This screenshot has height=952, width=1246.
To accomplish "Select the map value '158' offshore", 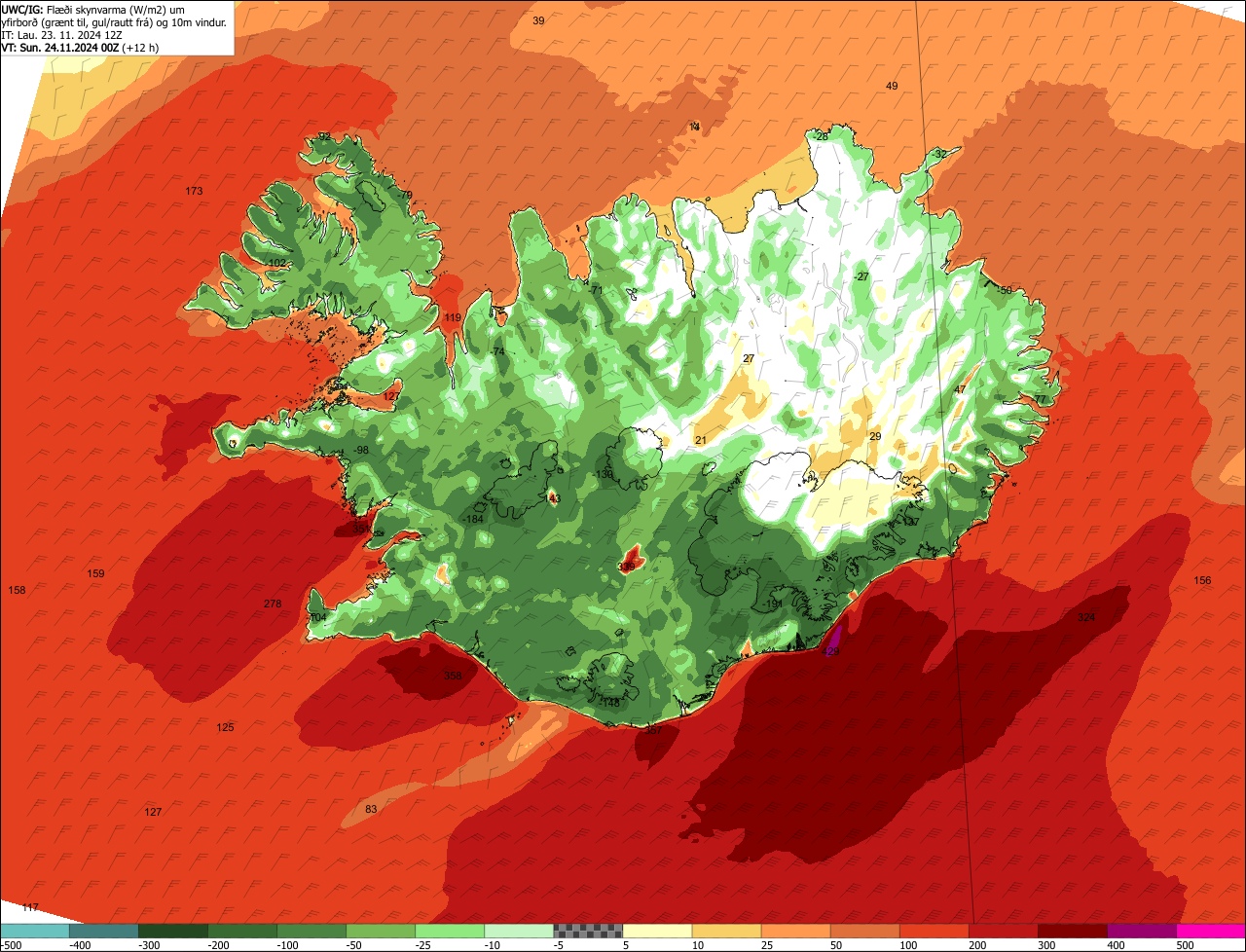I will (17, 590).
